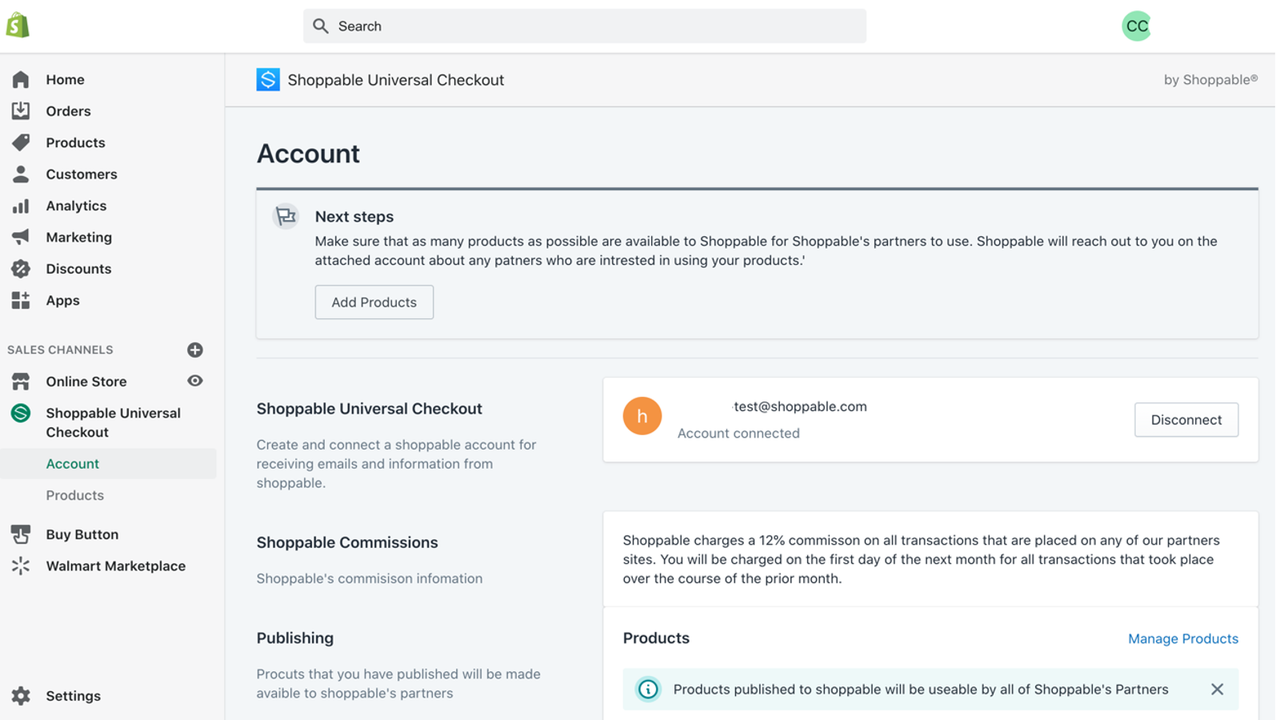This screenshot has width=1280, height=720.
Task: Open Home from the sidebar
Action: point(64,80)
